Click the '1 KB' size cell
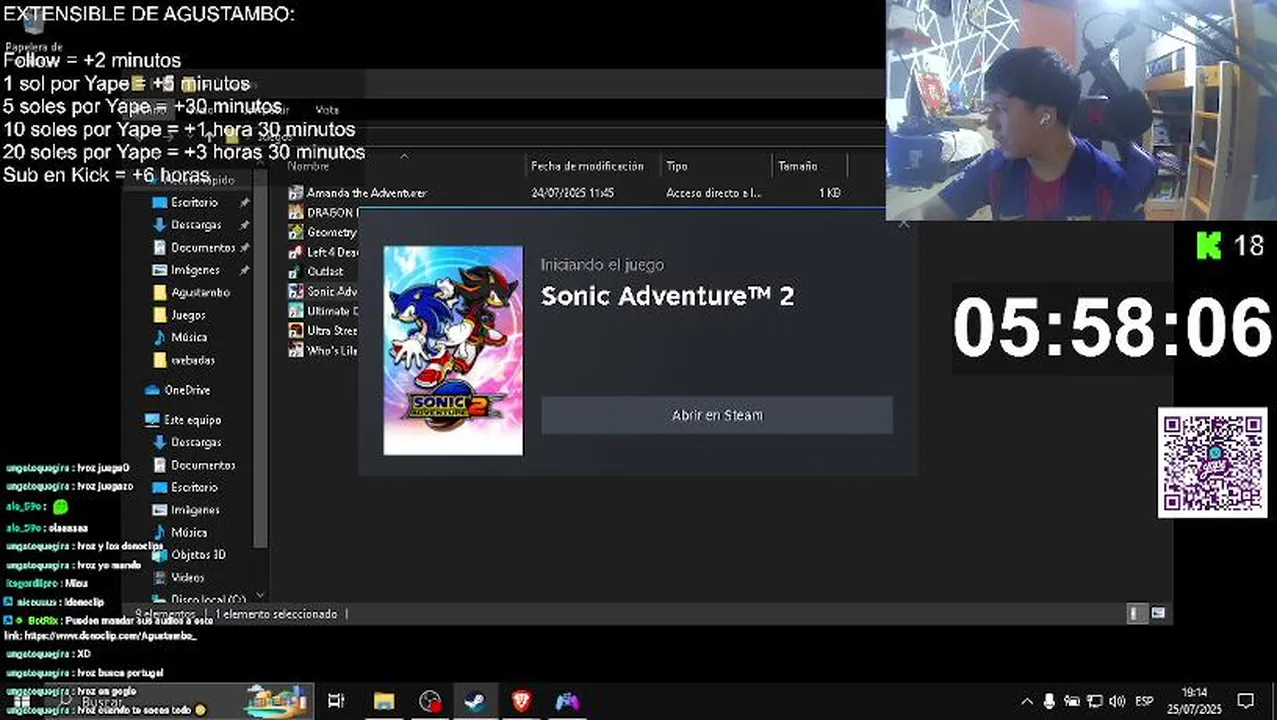This screenshot has width=1277, height=720. coord(830,193)
